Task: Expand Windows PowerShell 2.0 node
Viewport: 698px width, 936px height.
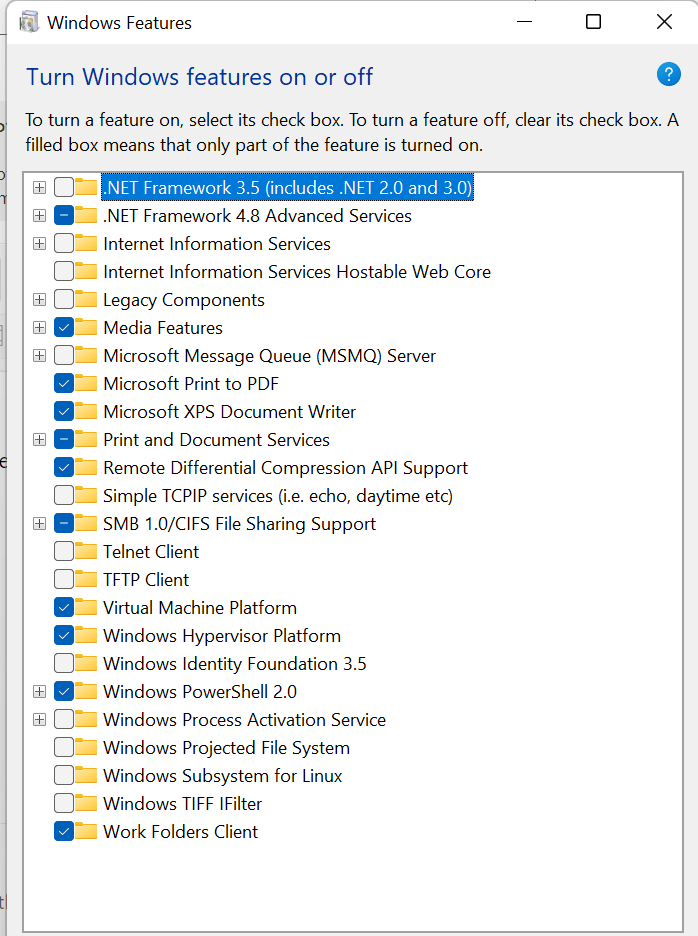Action: coord(39,691)
